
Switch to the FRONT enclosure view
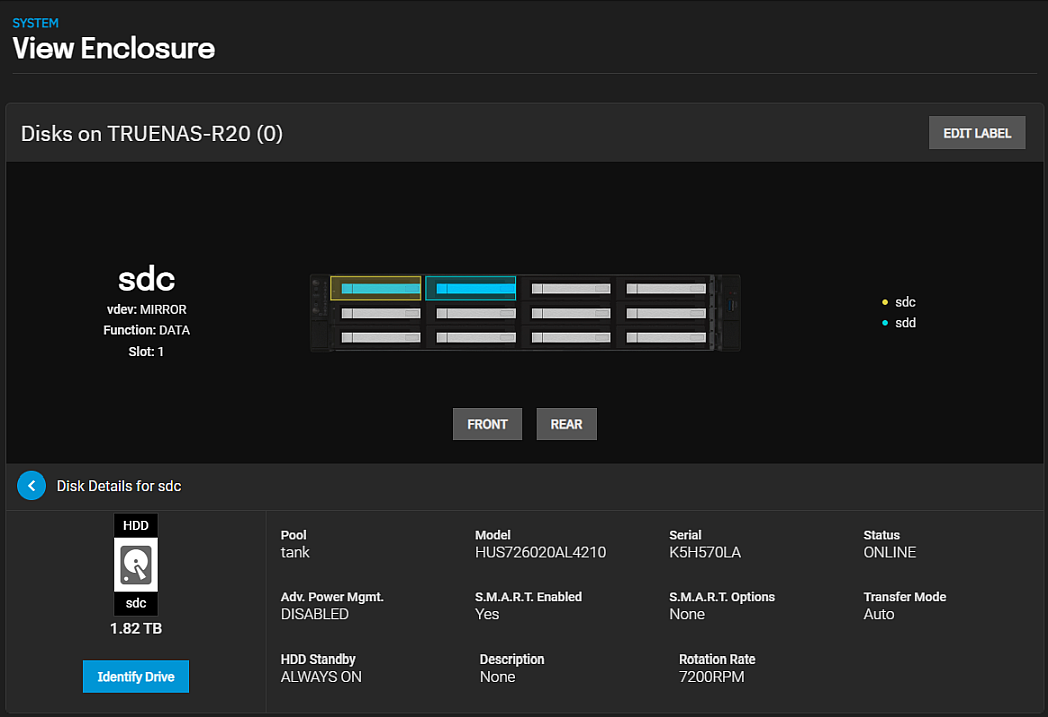coord(487,424)
